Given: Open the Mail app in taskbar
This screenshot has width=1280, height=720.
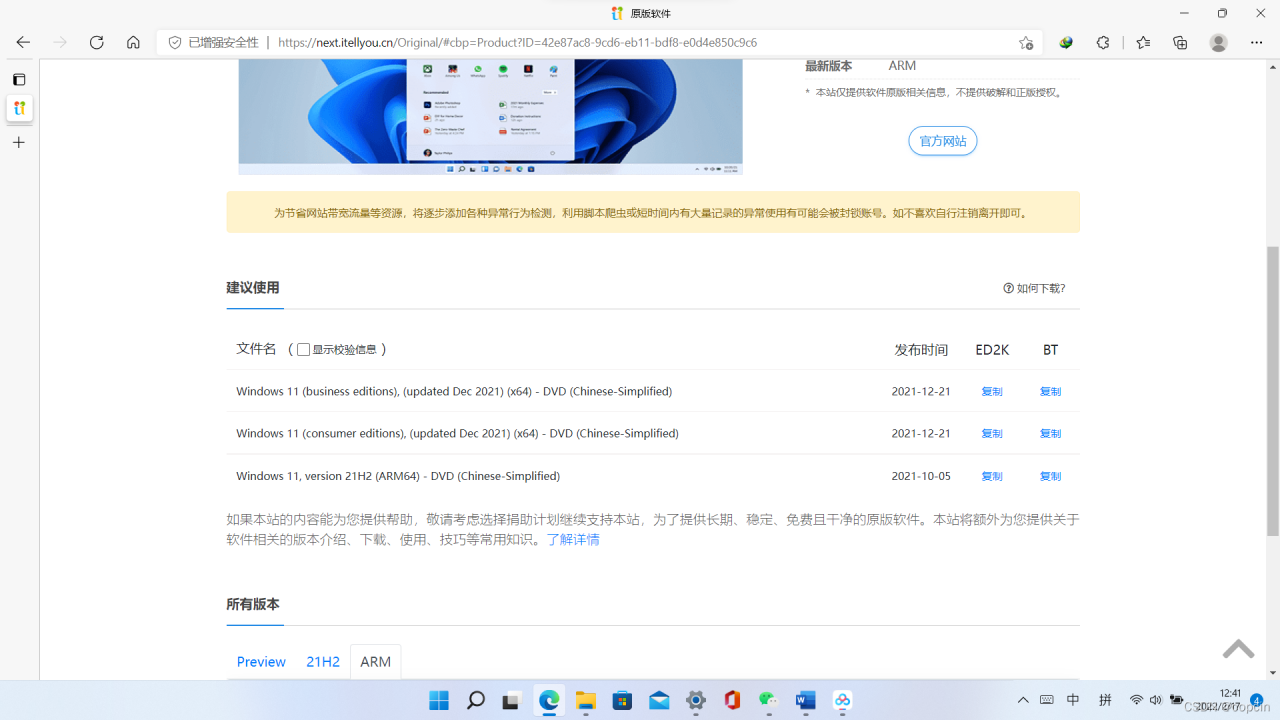Looking at the screenshot, I should tap(659, 701).
